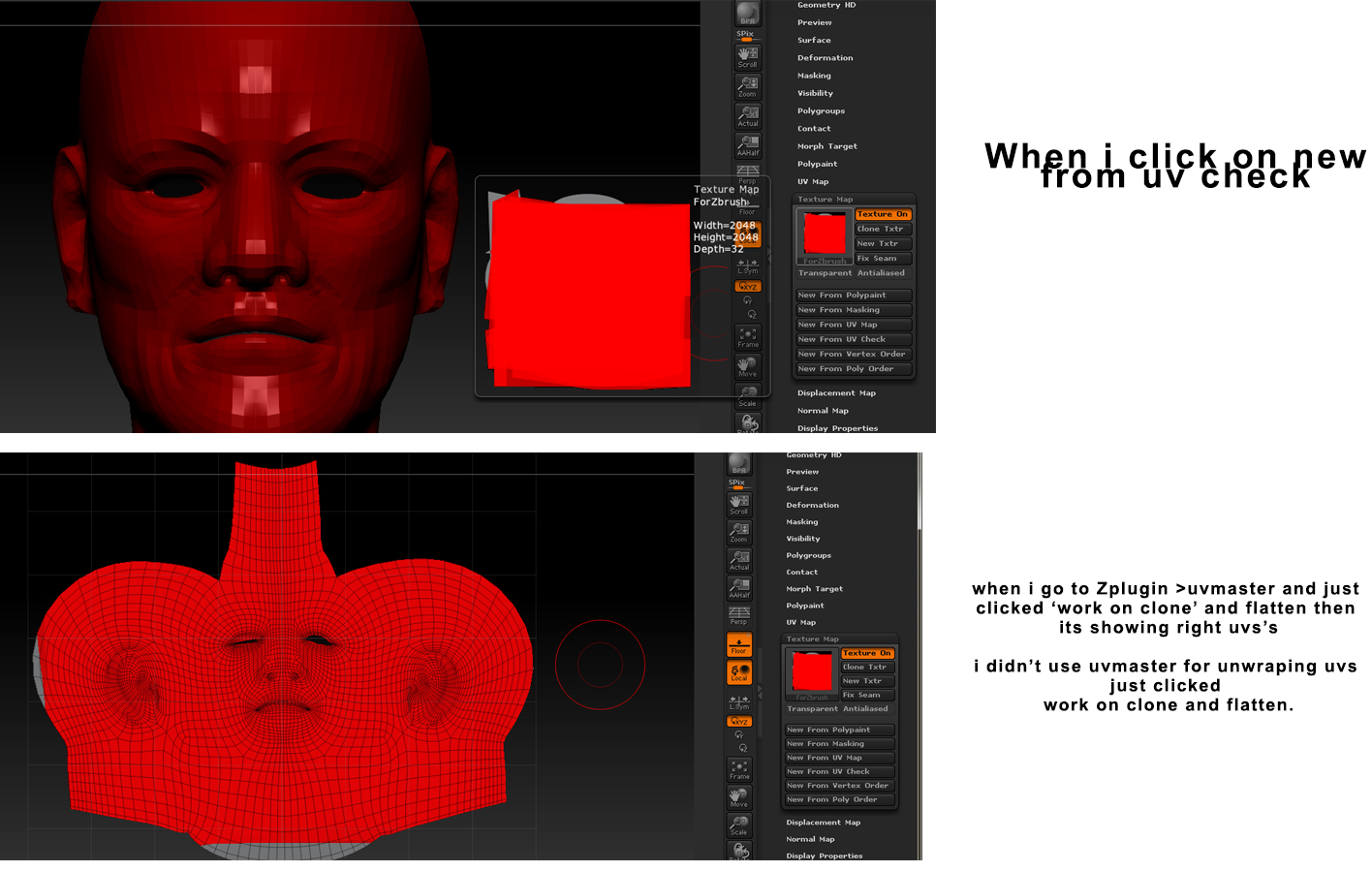Click the AAHalf icon in the upper screenshot
The height and width of the screenshot is (872, 1372).
(x=748, y=145)
